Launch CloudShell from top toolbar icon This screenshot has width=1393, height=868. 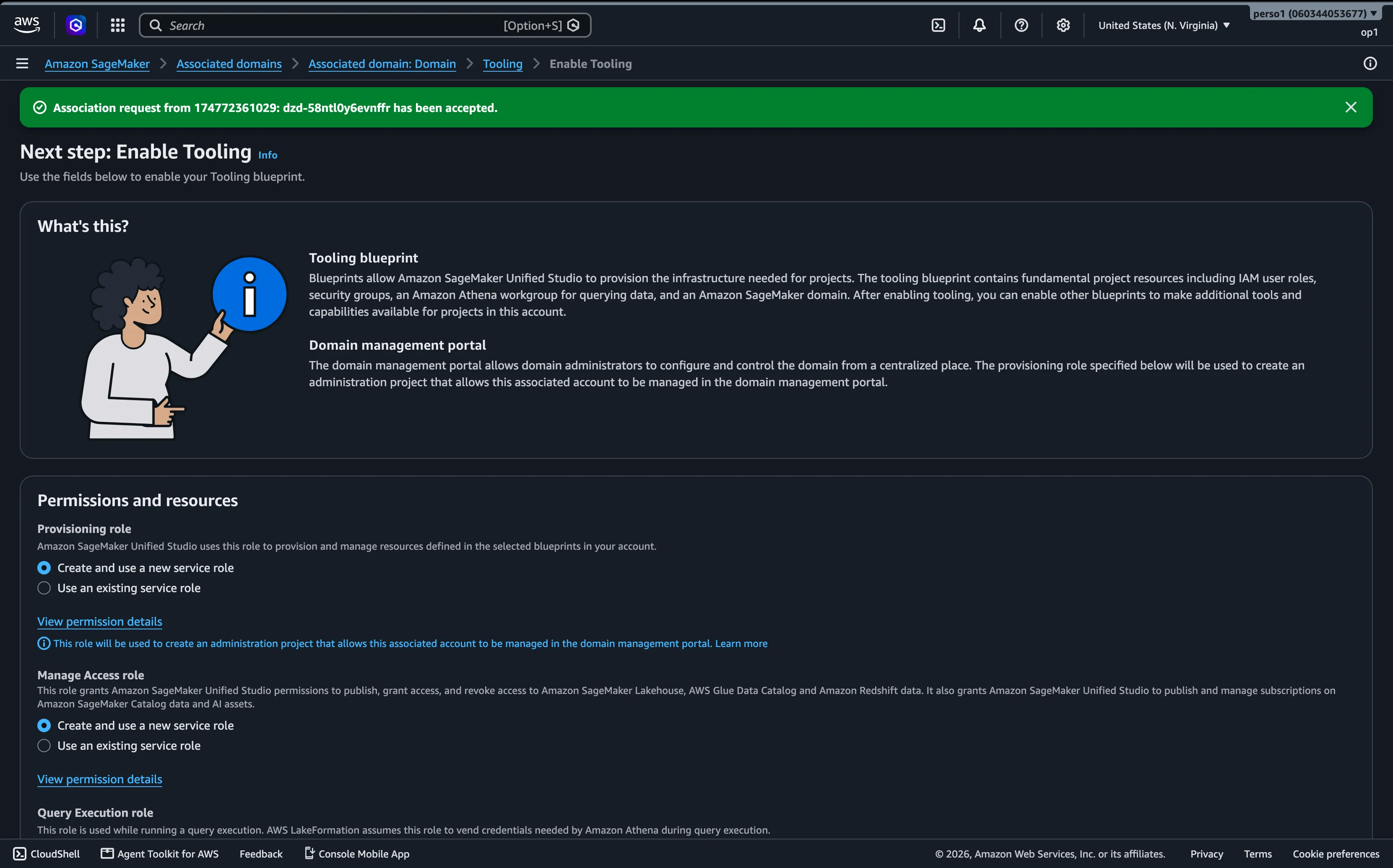[938, 25]
